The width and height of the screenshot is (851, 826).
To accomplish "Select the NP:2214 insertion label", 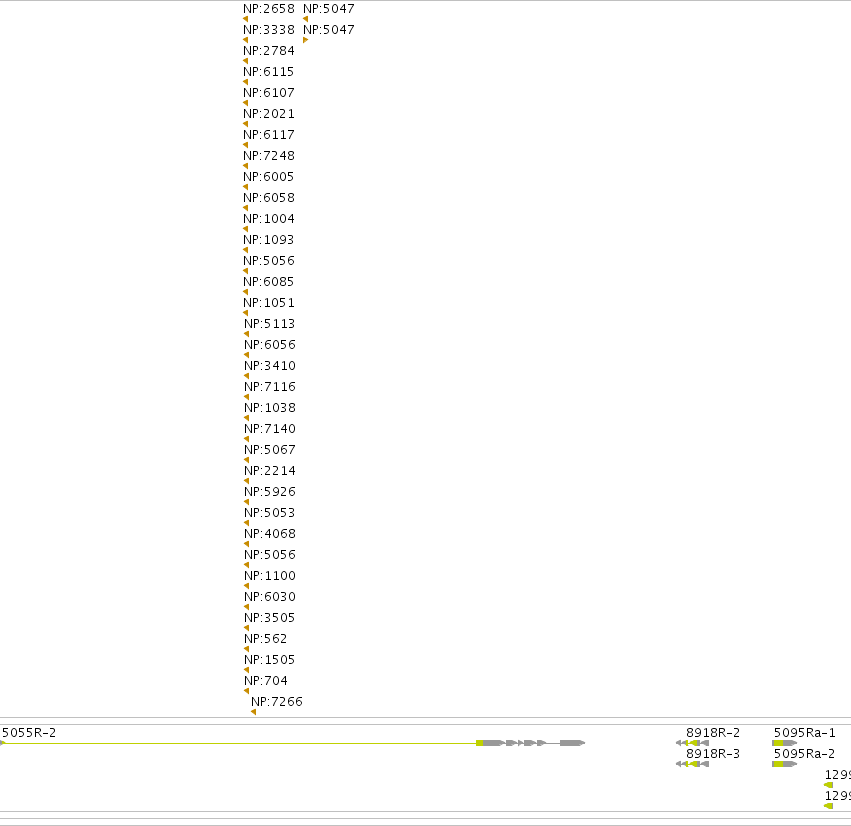I will click(x=270, y=471).
